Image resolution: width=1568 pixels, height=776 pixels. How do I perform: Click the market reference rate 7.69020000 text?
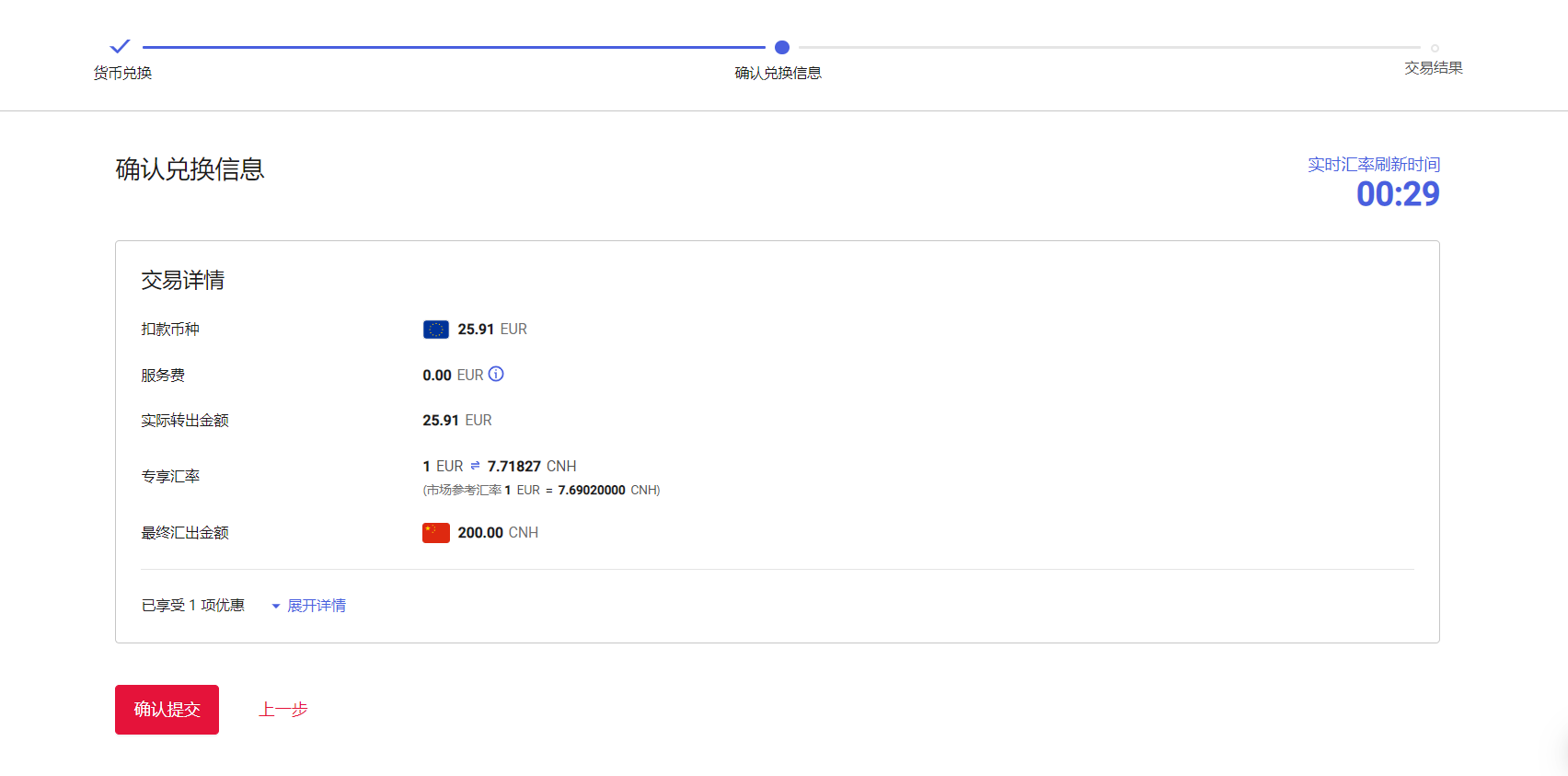coord(591,491)
